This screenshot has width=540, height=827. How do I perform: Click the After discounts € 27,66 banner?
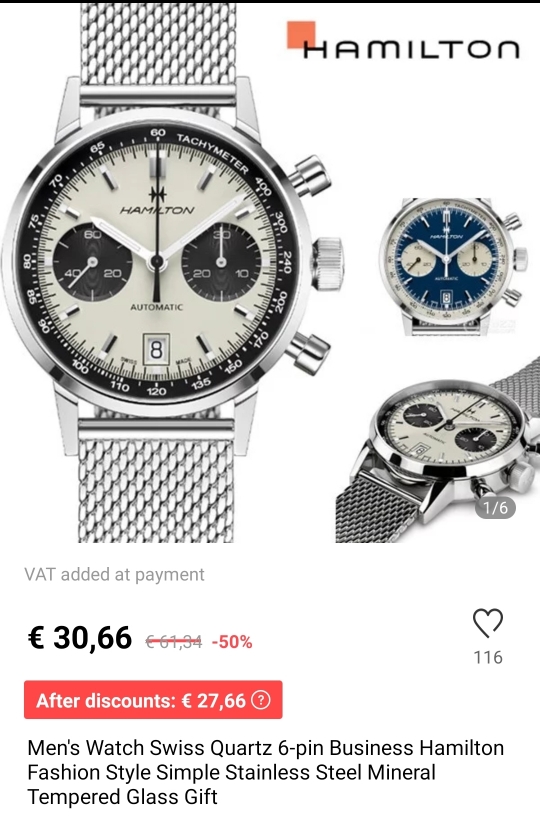[153, 700]
